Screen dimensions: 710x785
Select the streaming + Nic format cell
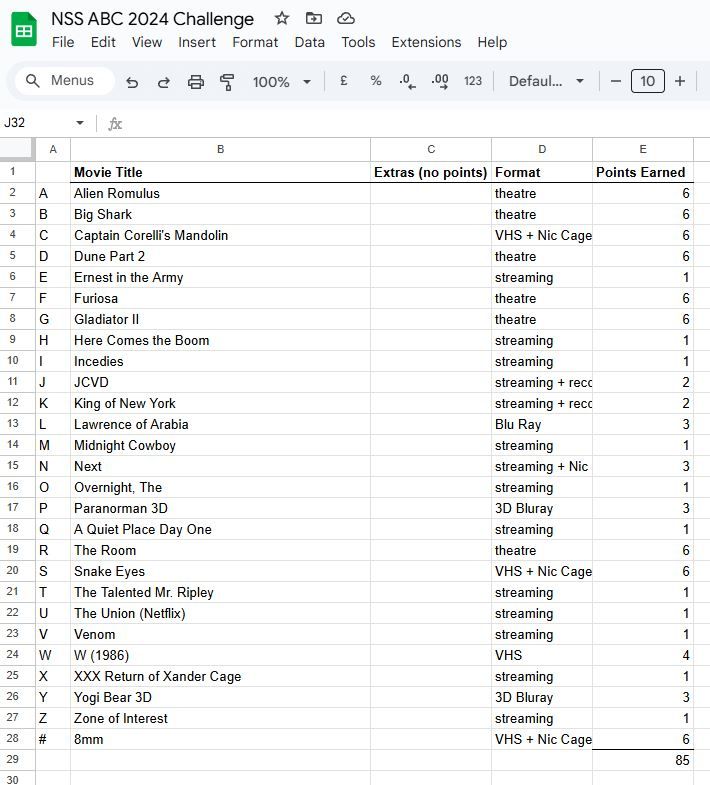pyautogui.click(x=542, y=467)
